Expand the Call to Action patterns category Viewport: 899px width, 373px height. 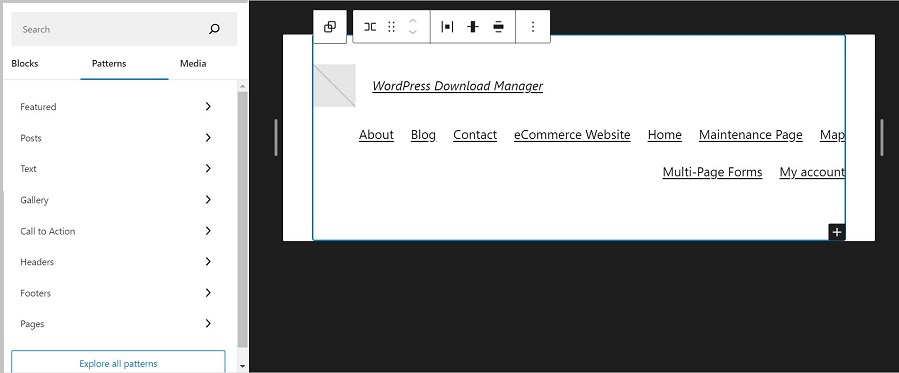116,231
